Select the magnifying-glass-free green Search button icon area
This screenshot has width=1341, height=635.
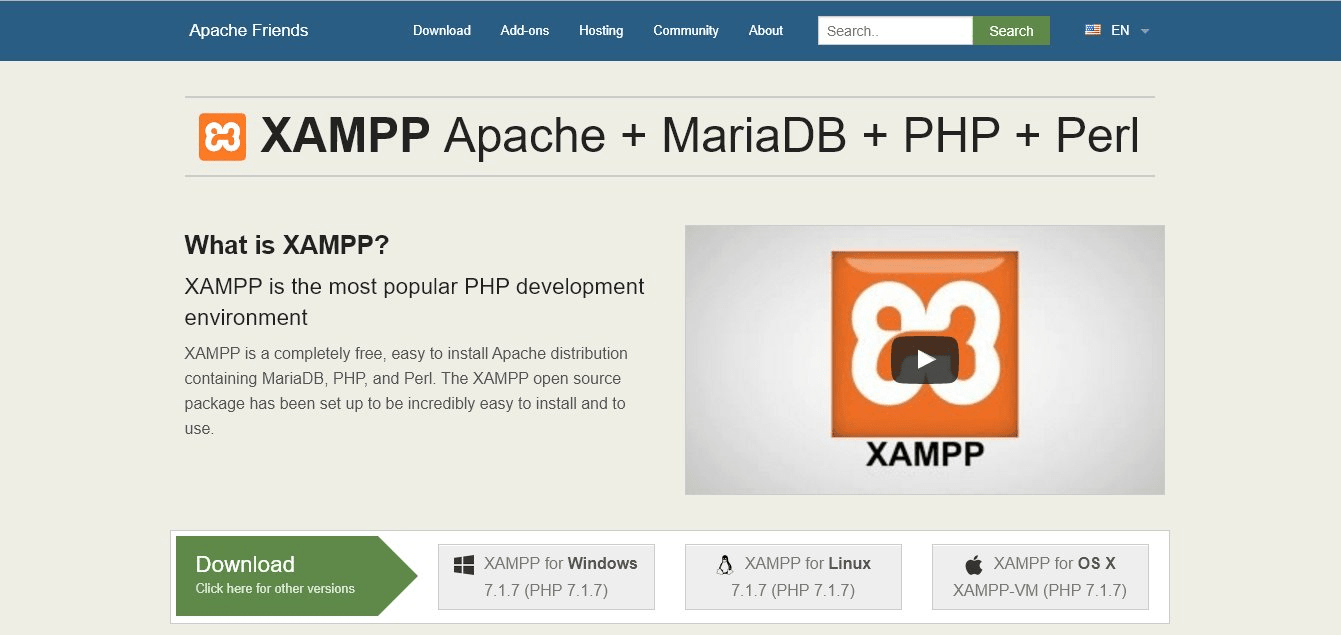point(1011,30)
